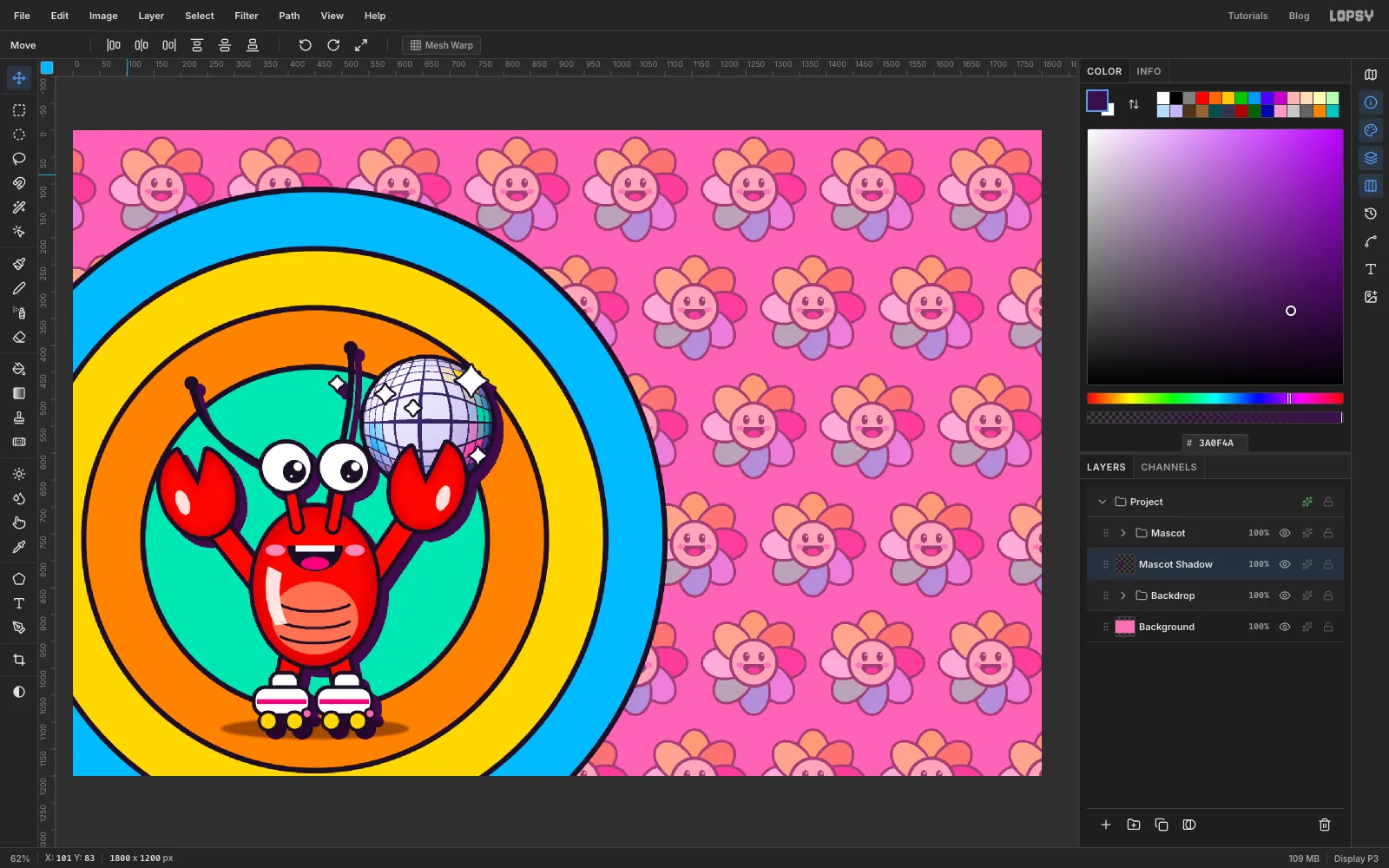The image size is (1389, 868).
Task: Delete layer with the trash icon
Action: tap(1325, 825)
